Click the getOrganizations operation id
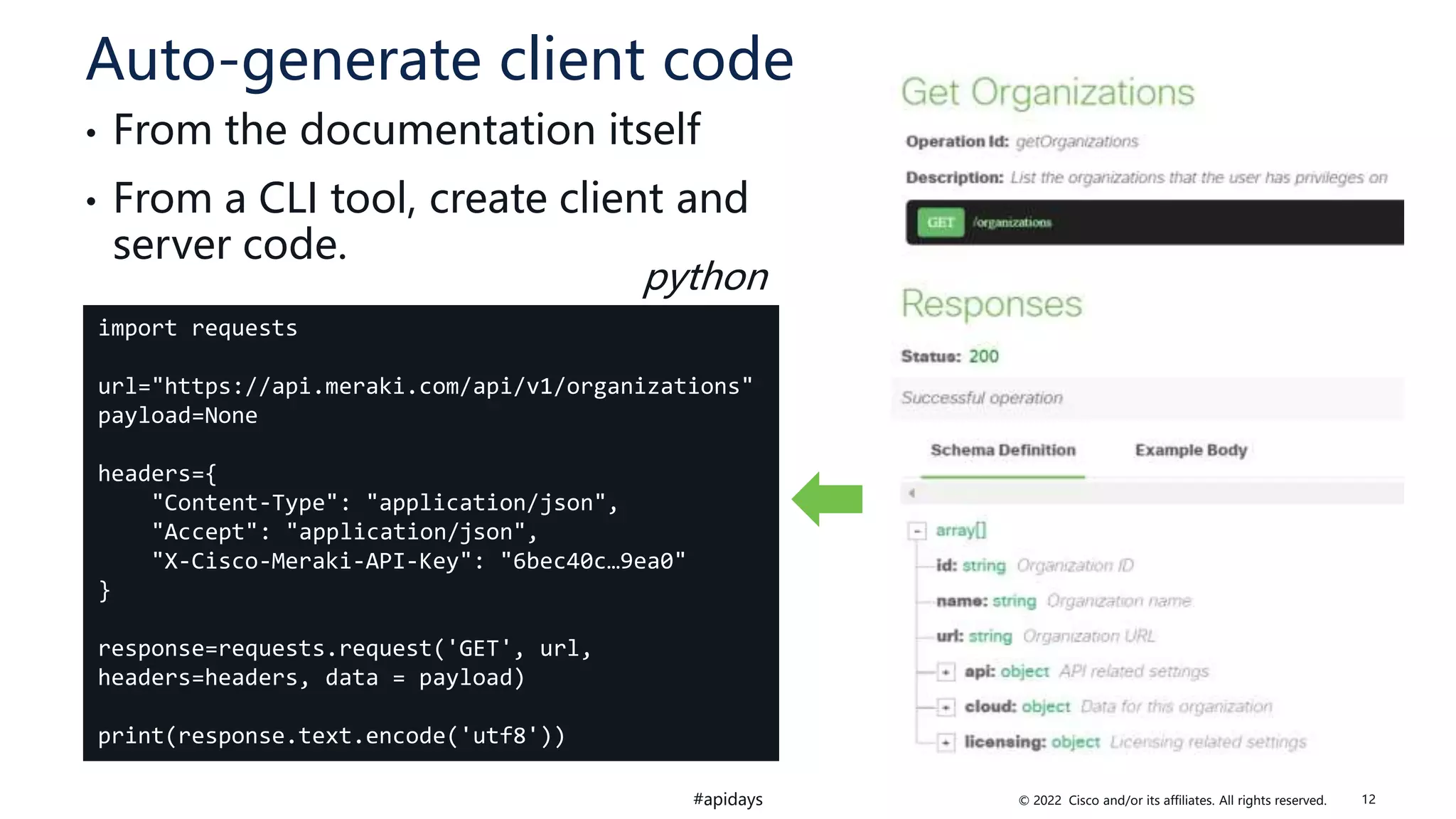 coord(1077,141)
